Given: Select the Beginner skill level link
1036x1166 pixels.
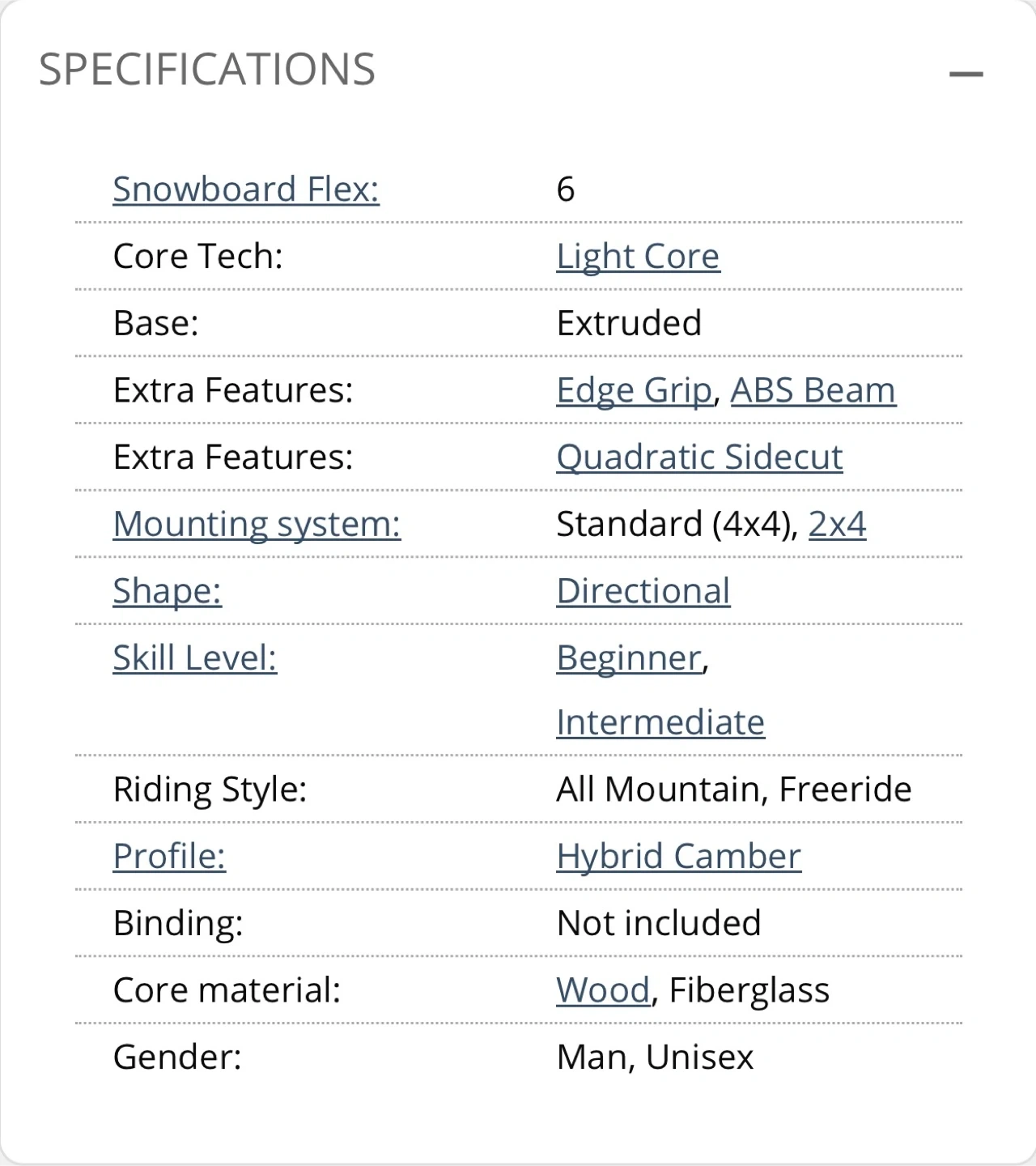Looking at the screenshot, I should pyautogui.click(x=629, y=657).
